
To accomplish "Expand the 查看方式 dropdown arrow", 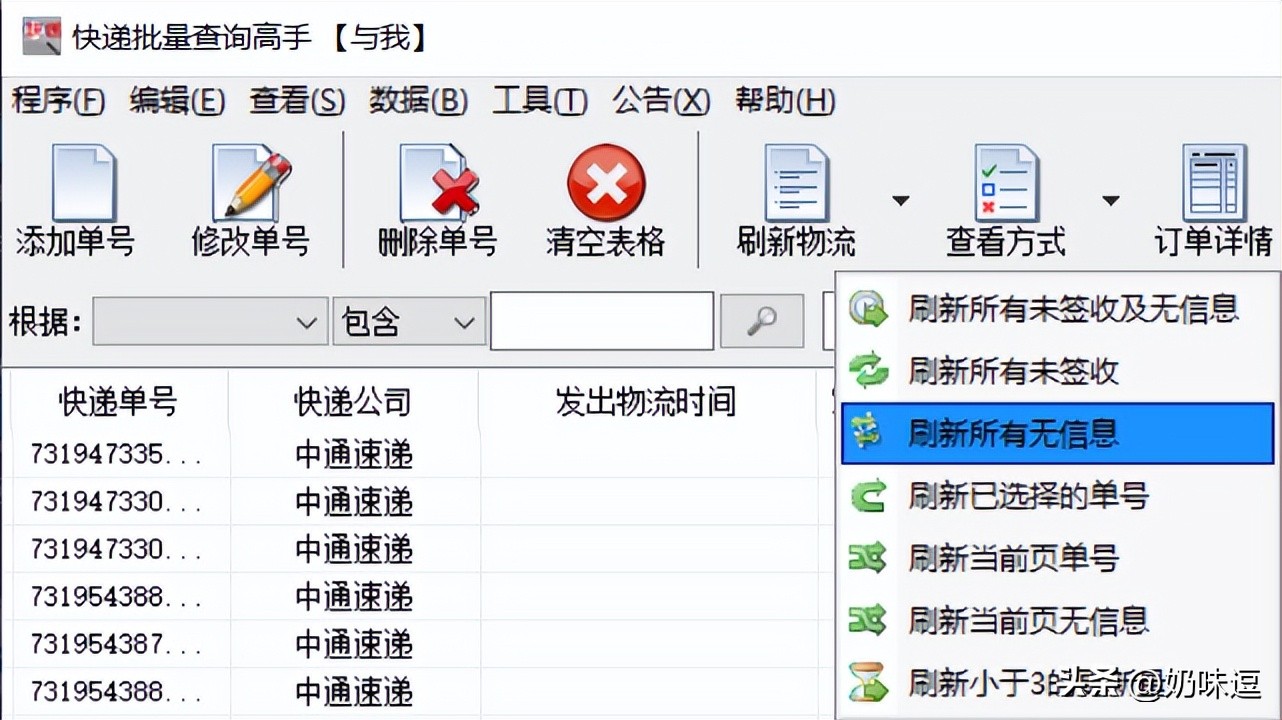I will tap(1110, 201).
